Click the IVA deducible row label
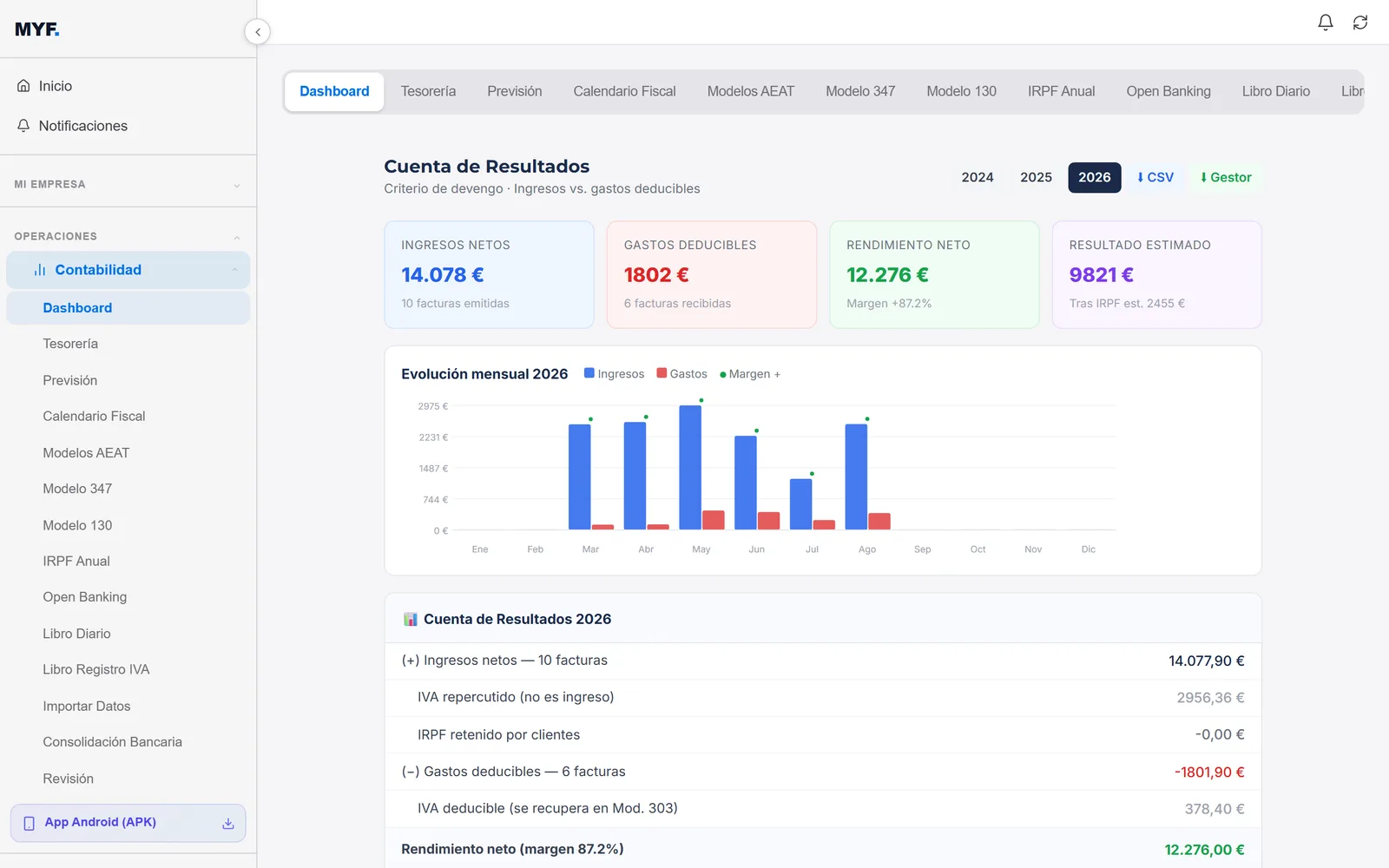The image size is (1389, 868). tap(548, 808)
